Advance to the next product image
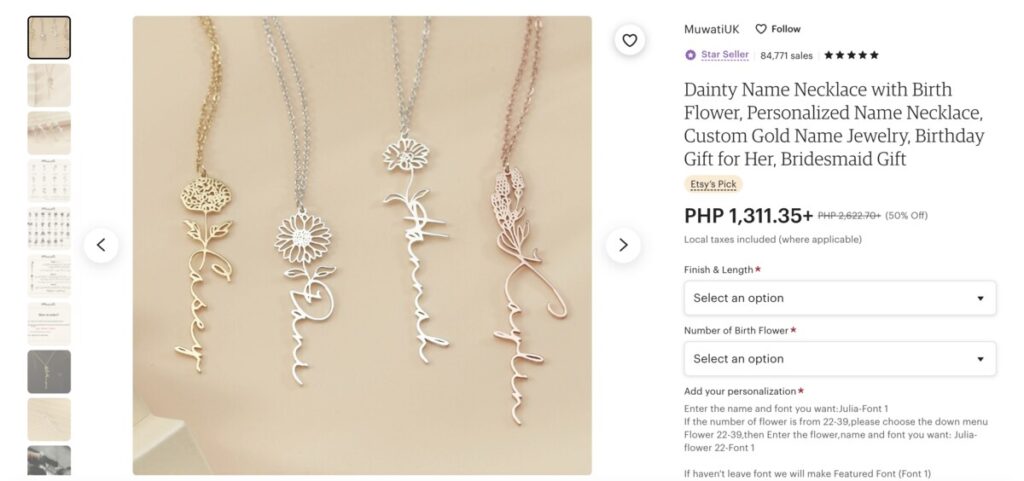 [x=623, y=245]
